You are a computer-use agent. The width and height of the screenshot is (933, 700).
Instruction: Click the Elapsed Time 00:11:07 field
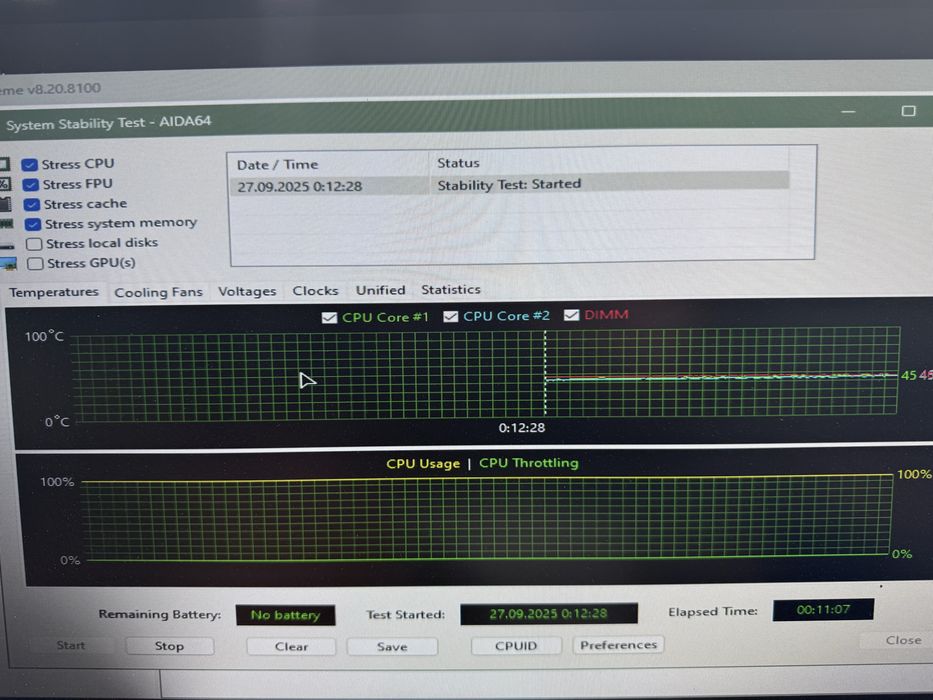(823, 610)
